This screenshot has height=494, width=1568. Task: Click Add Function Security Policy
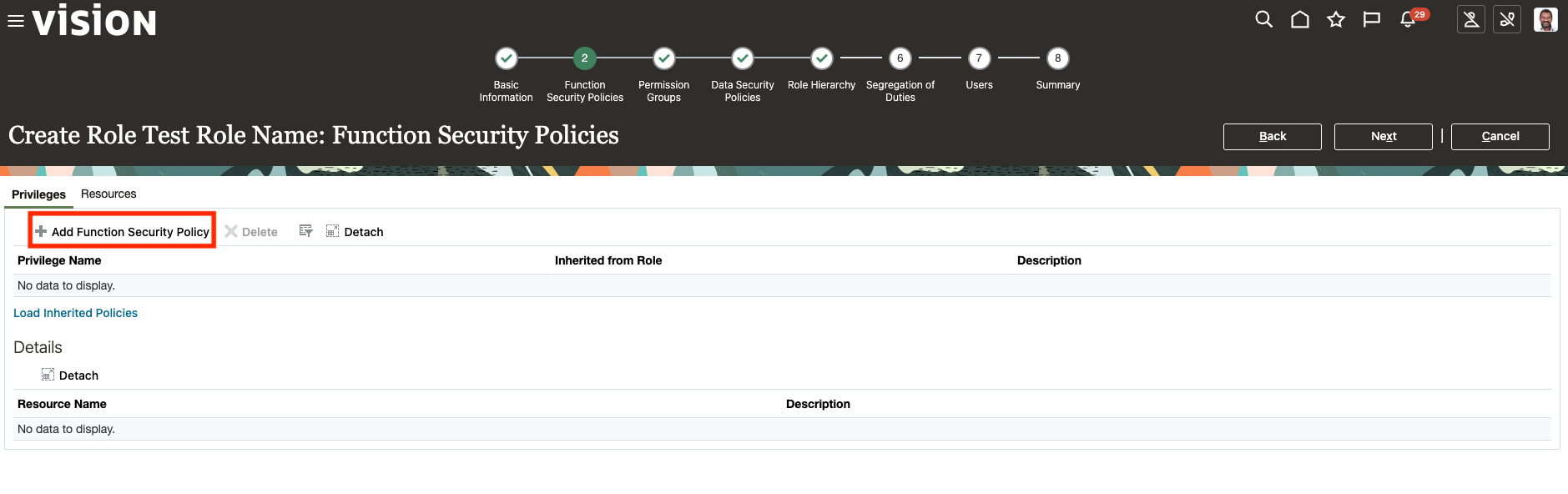click(123, 231)
